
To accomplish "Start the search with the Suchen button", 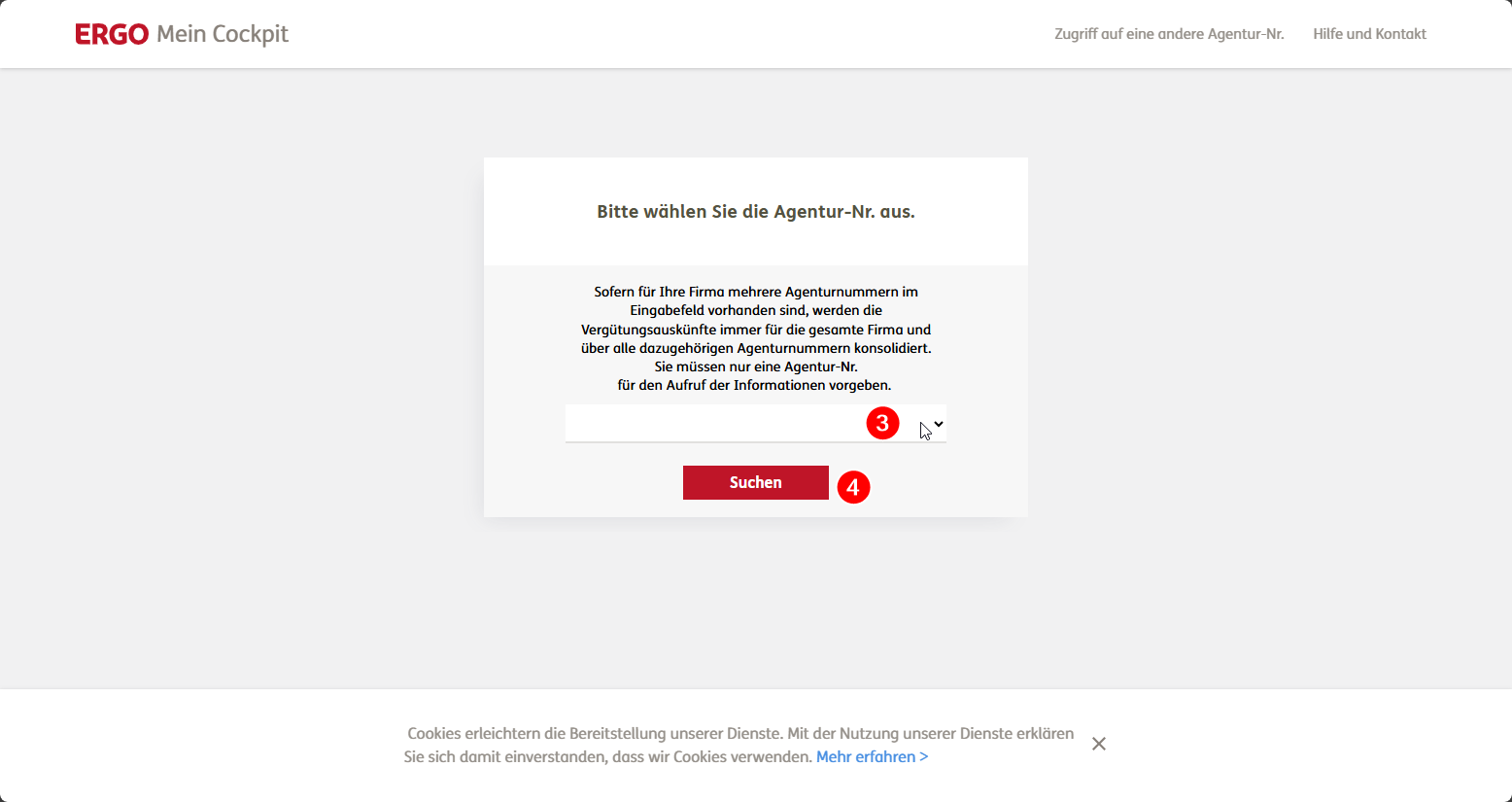I will pyautogui.click(x=756, y=482).
